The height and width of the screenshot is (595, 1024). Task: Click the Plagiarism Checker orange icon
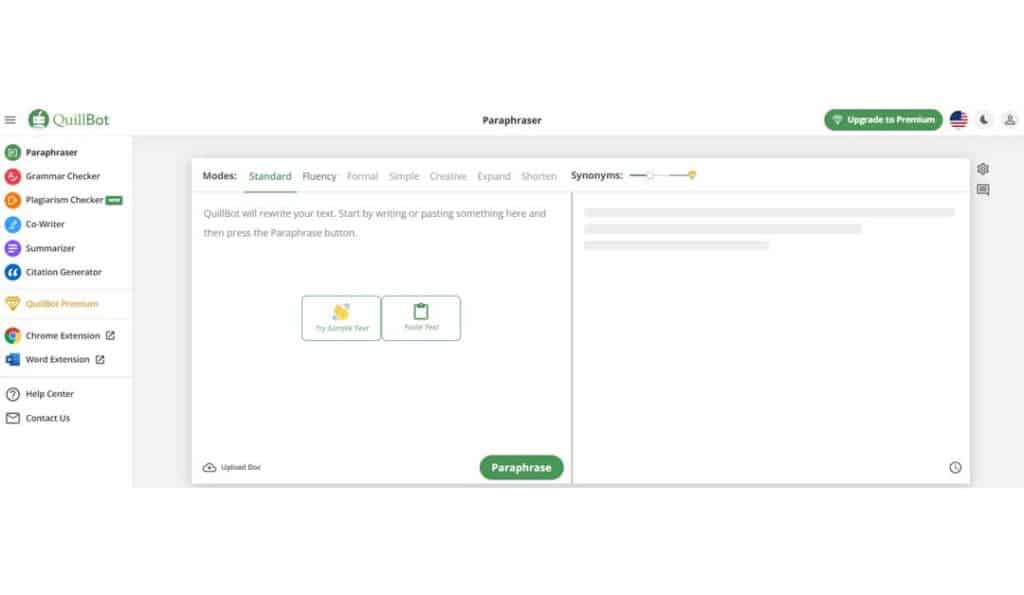12,200
